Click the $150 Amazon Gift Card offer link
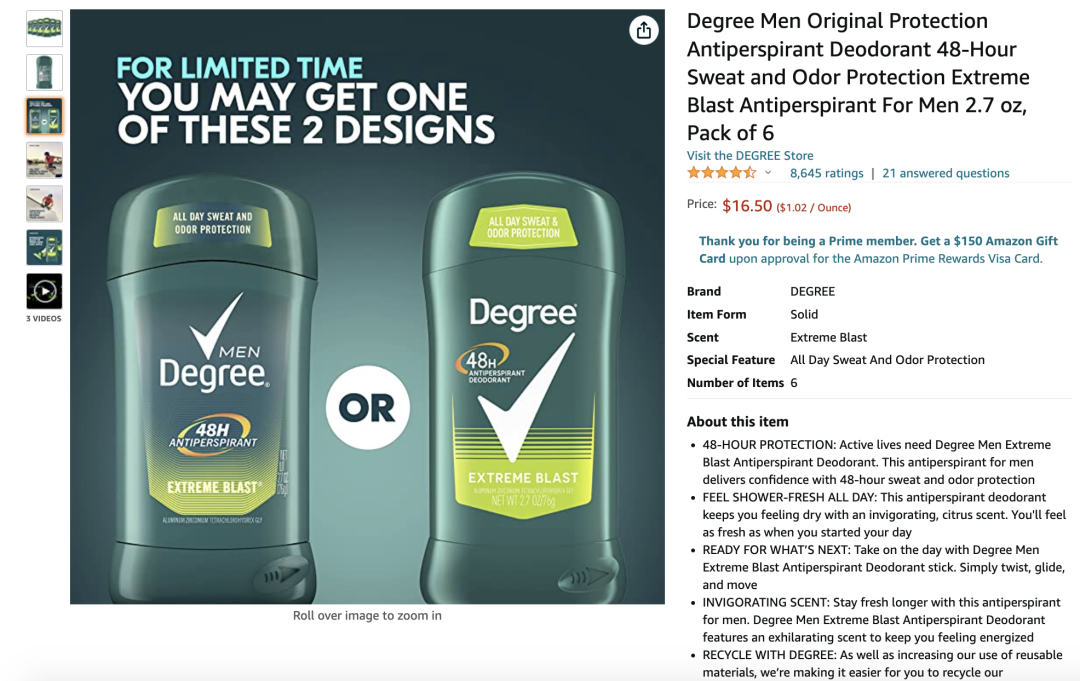The image size is (1080, 681). coord(878,249)
